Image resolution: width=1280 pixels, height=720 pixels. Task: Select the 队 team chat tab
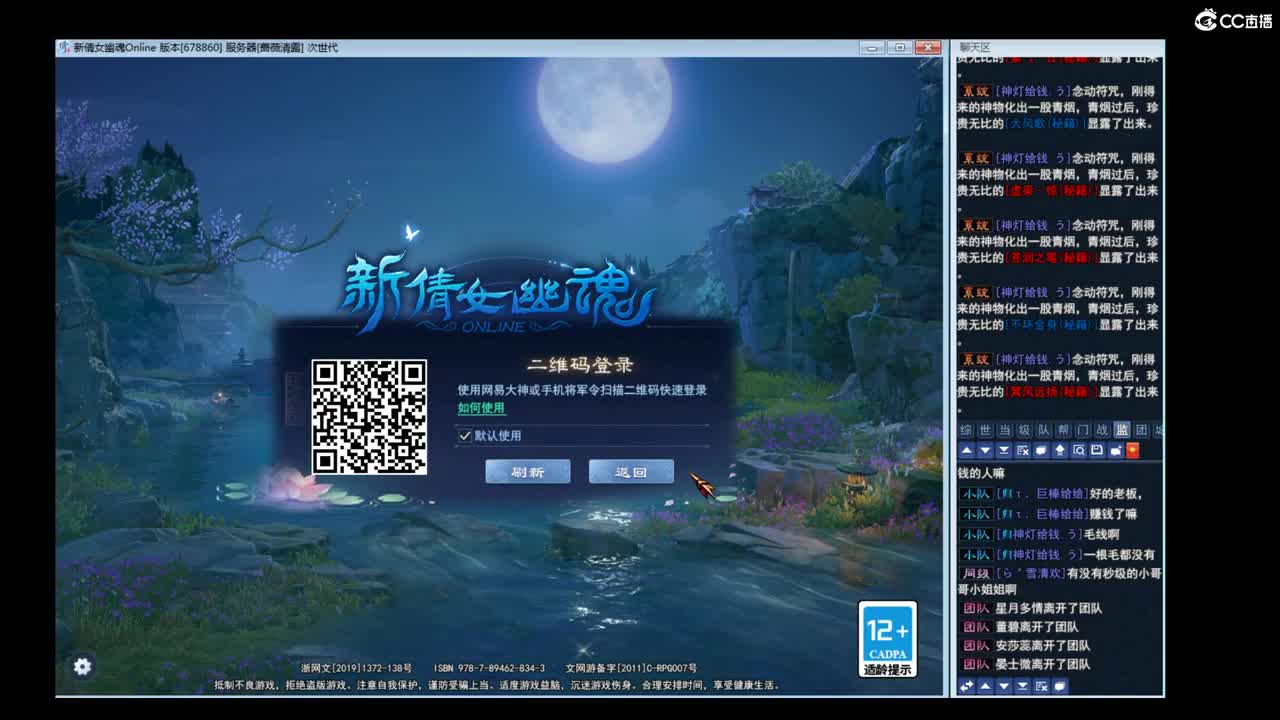[x=1044, y=430]
